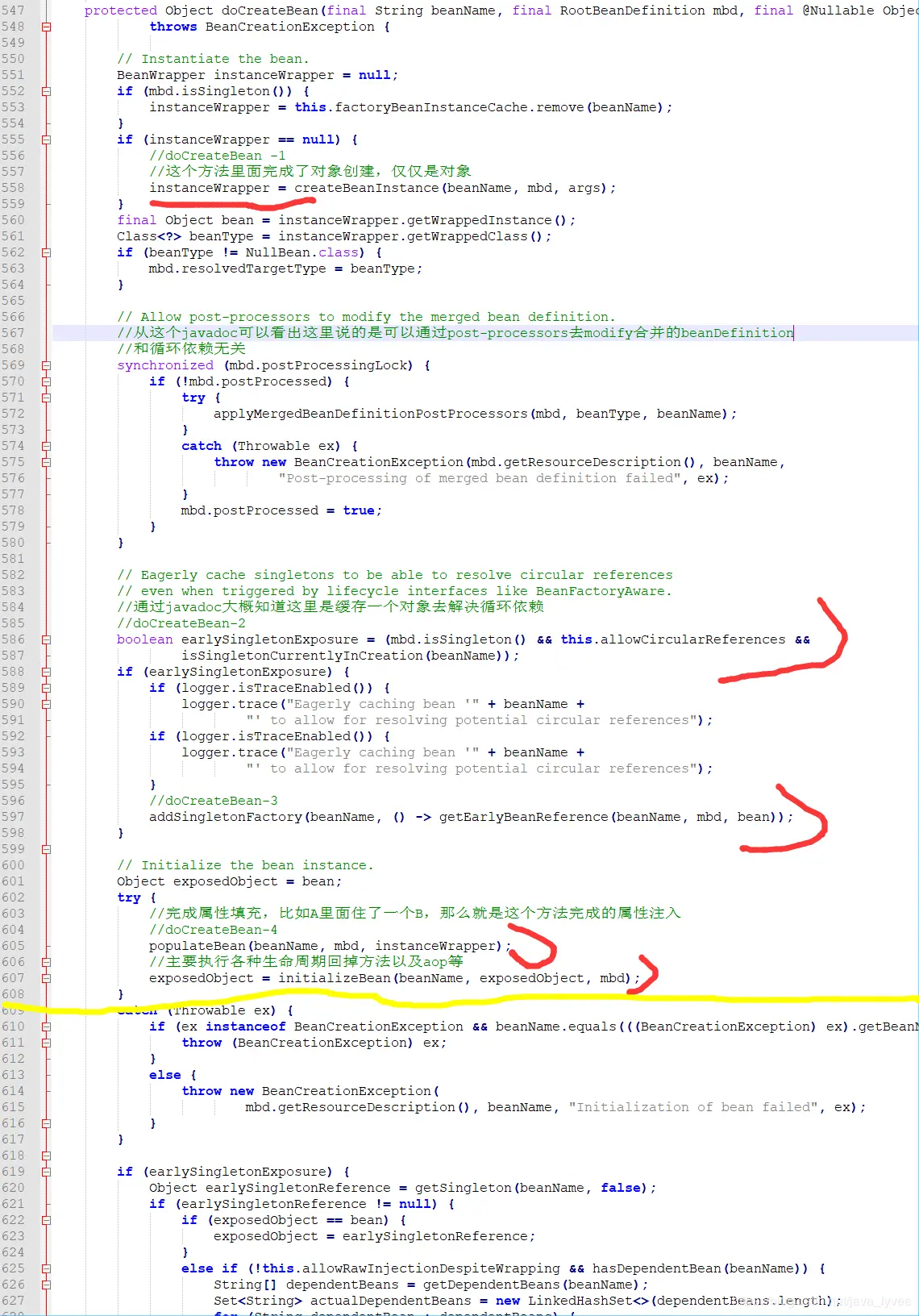
Task: Click the '//doCreateBean-2' comment
Action: click(181, 623)
